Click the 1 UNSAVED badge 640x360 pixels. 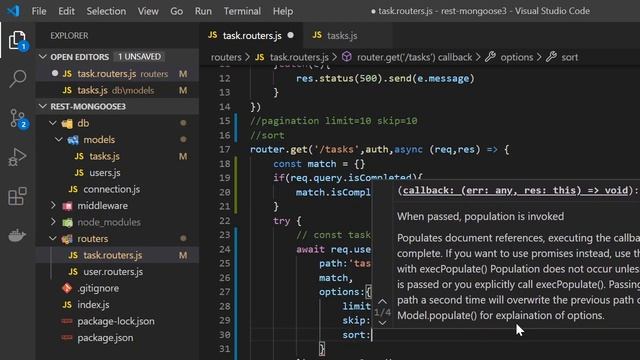(139, 57)
